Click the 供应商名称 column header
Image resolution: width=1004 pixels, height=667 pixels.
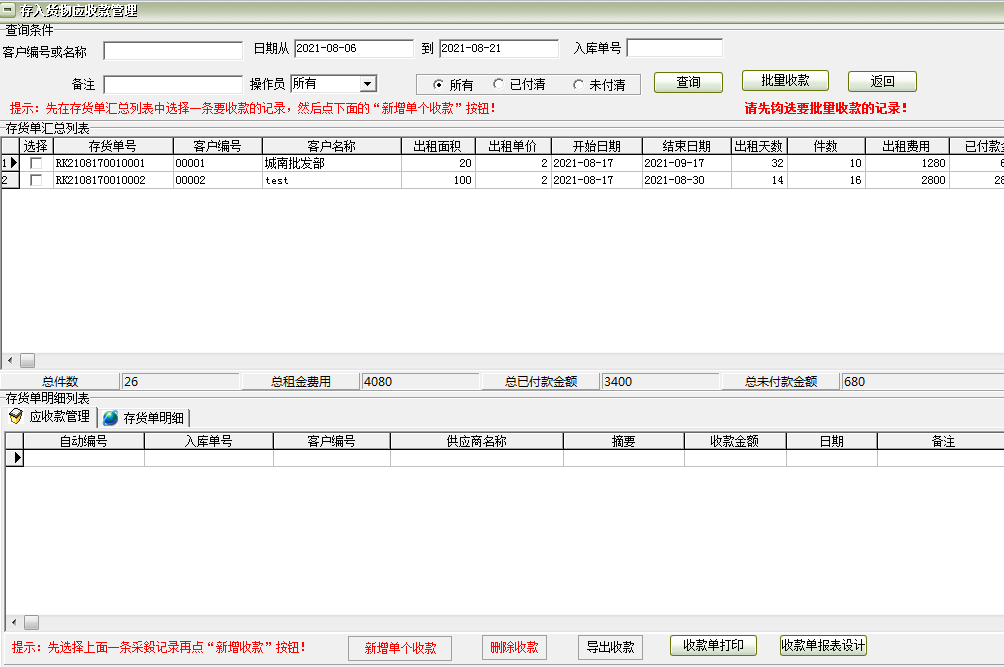[477, 441]
